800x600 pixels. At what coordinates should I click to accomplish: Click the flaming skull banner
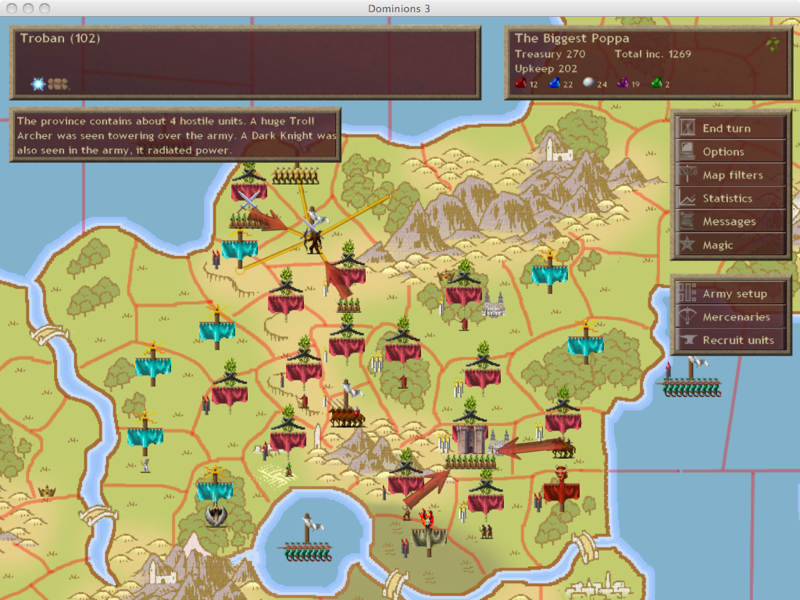[429, 532]
